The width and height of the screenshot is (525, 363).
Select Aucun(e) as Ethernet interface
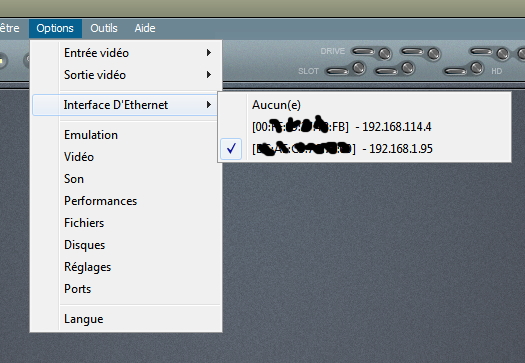coord(365,105)
